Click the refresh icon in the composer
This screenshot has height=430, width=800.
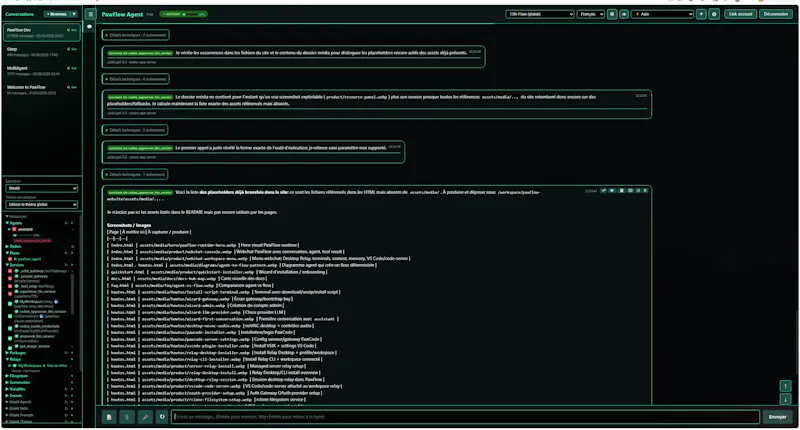pos(162,417)
